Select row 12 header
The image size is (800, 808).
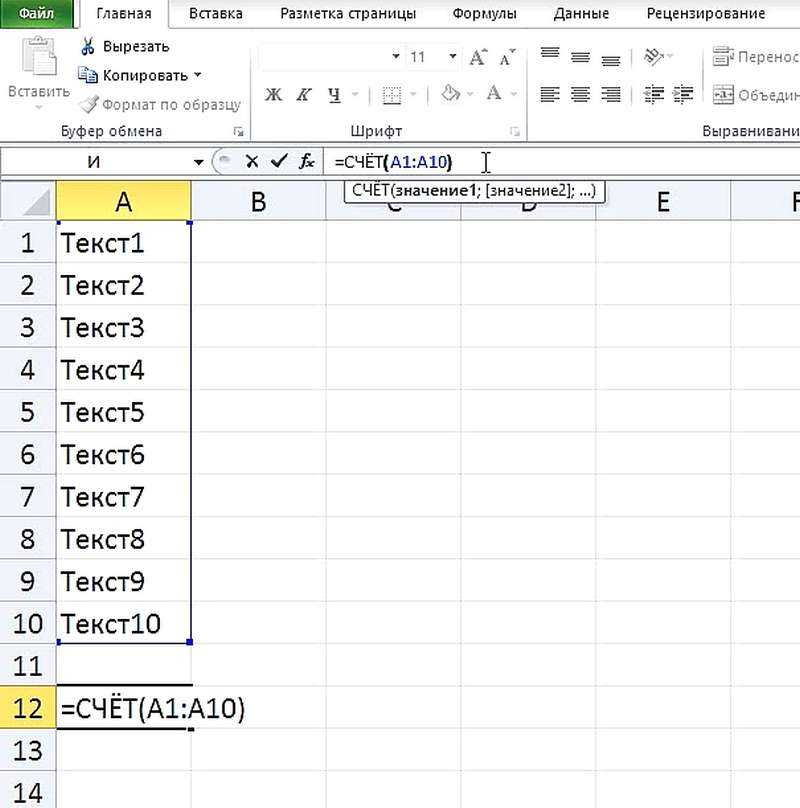(x=28, y=708)
